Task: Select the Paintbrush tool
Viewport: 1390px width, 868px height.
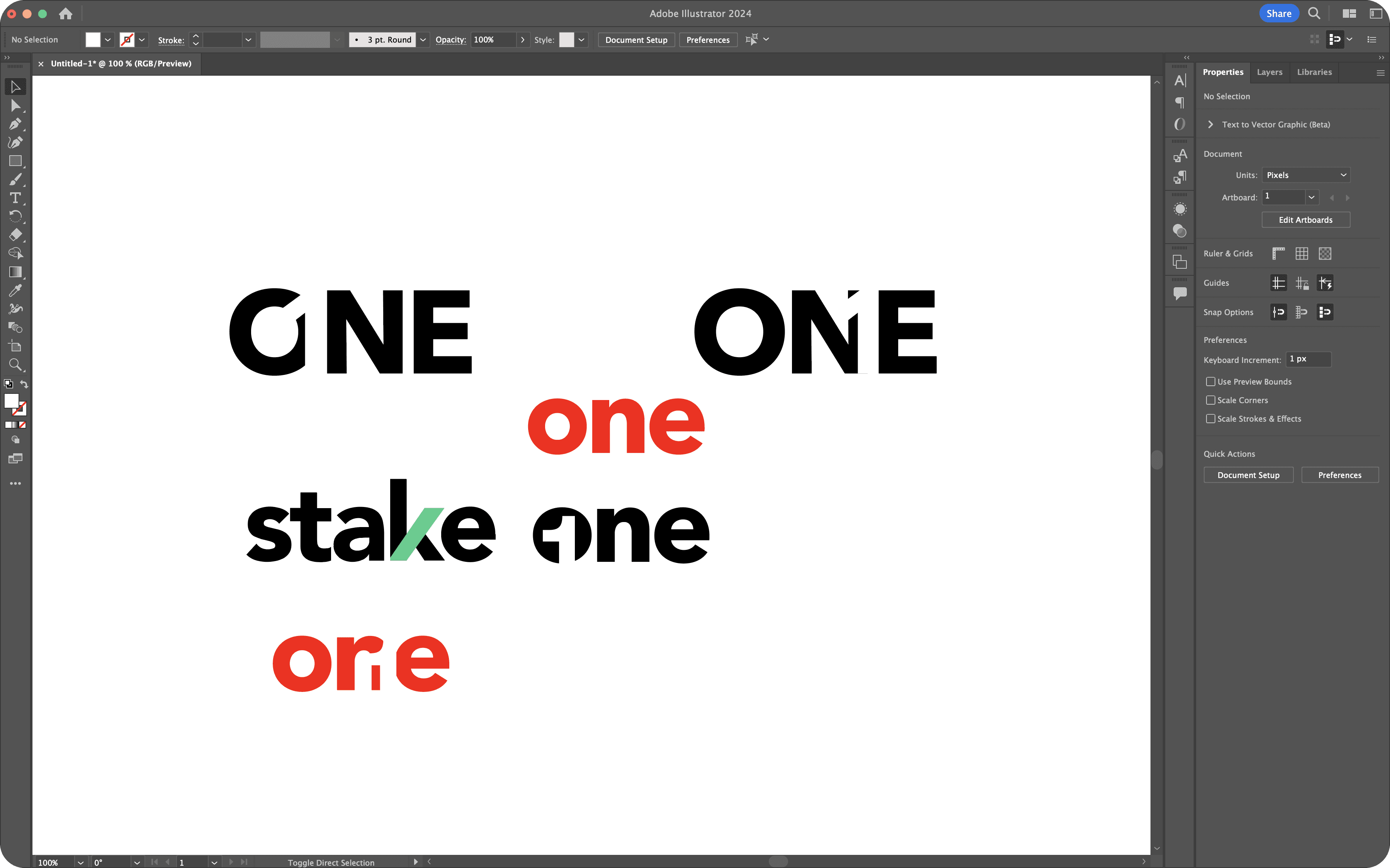Action: (x=15, y=180)
